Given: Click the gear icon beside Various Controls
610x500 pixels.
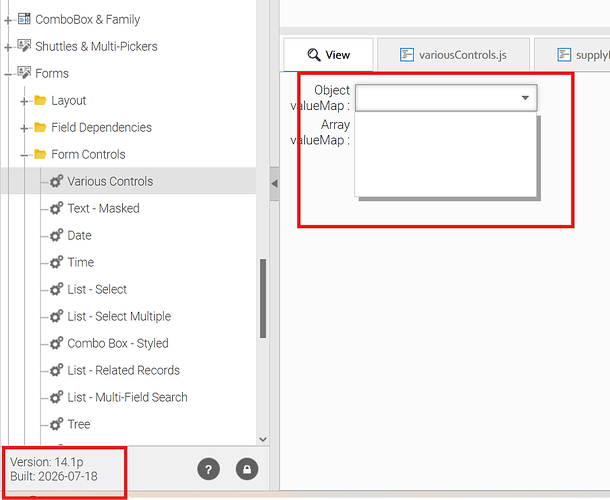Looking at the screenshot, I should [x=56, y=181].
